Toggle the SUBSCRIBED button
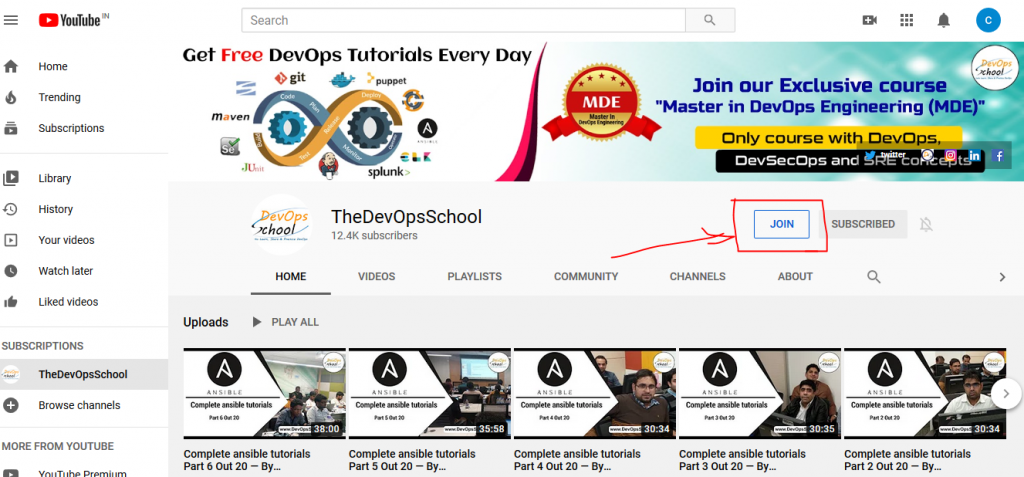Viewport: 1024px width, 477px height. [x=863, y=224]
